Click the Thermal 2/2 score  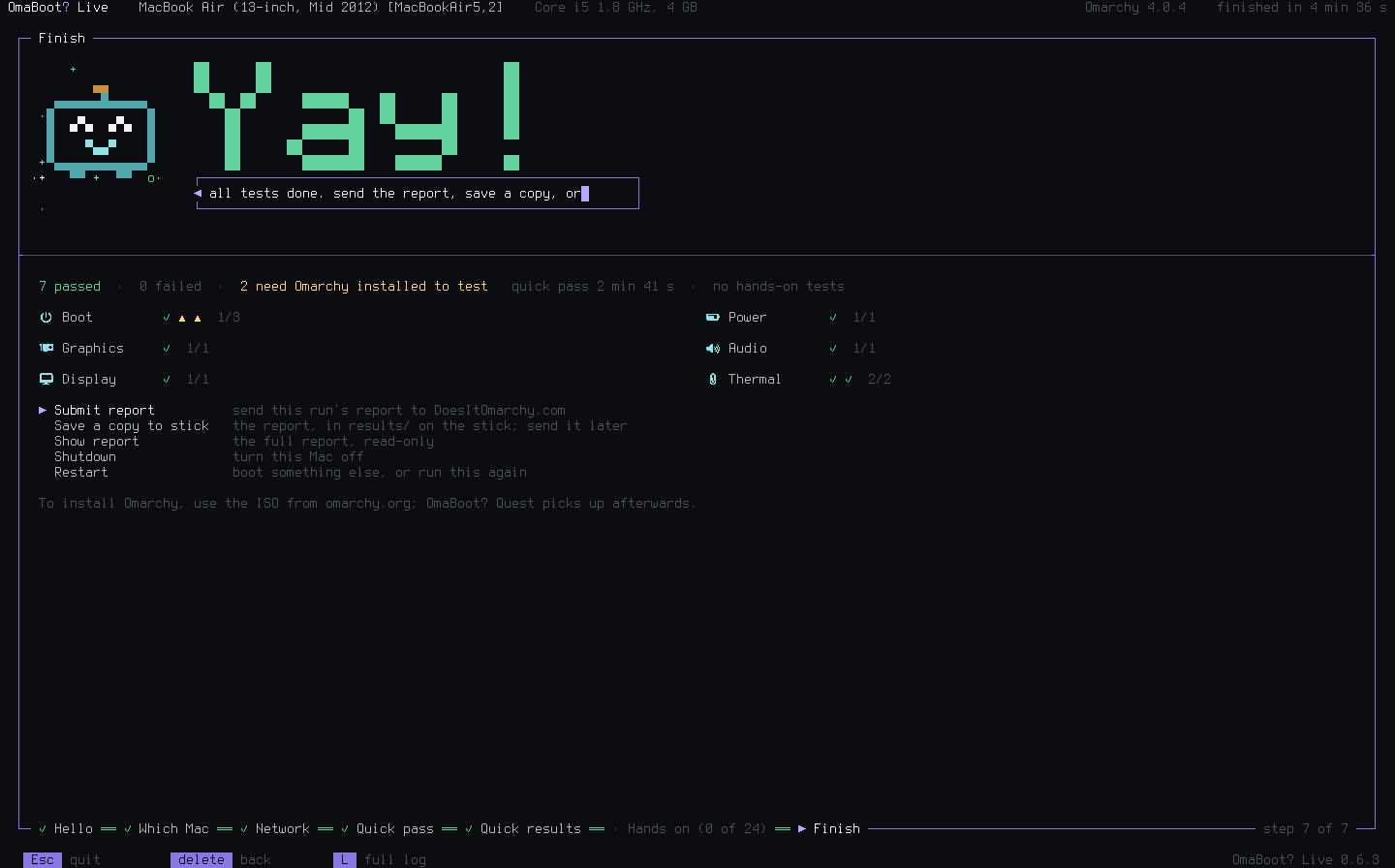(x=880, y=379)
